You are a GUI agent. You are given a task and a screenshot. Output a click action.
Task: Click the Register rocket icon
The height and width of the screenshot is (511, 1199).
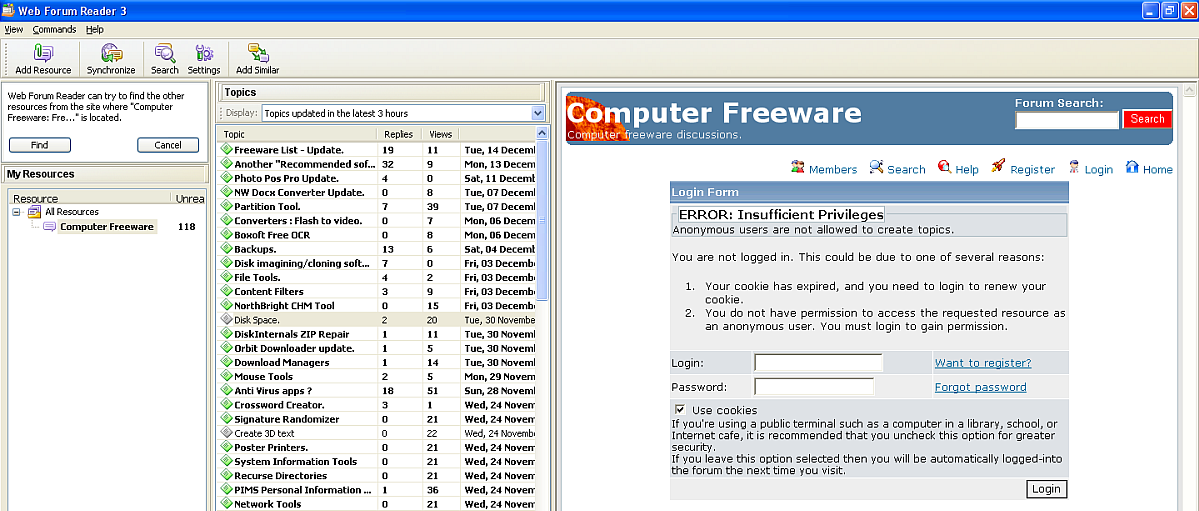[998, 167]
